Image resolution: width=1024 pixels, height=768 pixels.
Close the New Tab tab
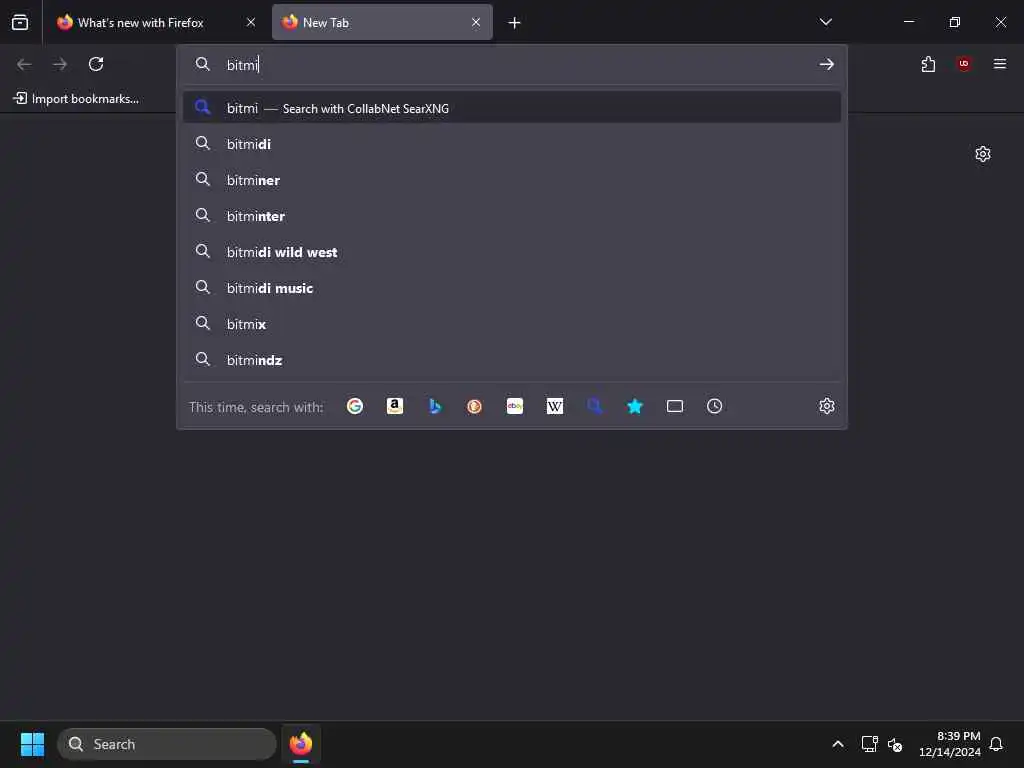[476, 22]
